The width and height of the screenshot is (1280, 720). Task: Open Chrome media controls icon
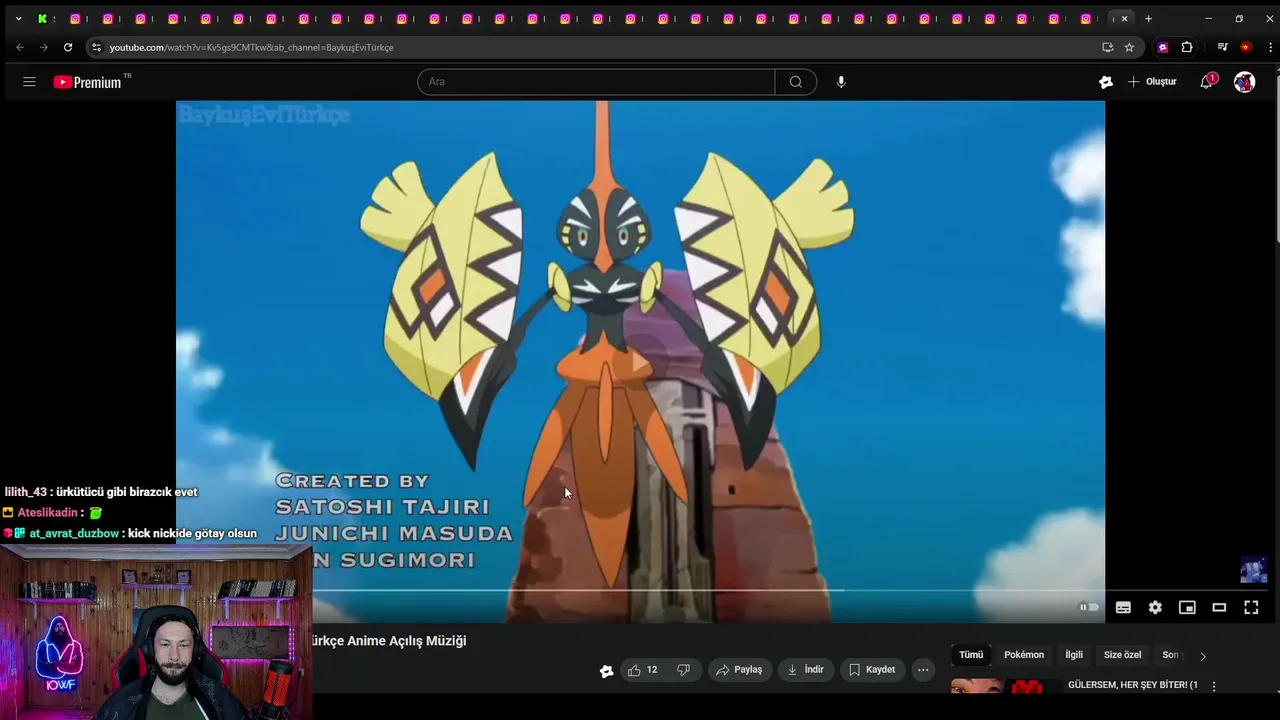click(1222, 47)
